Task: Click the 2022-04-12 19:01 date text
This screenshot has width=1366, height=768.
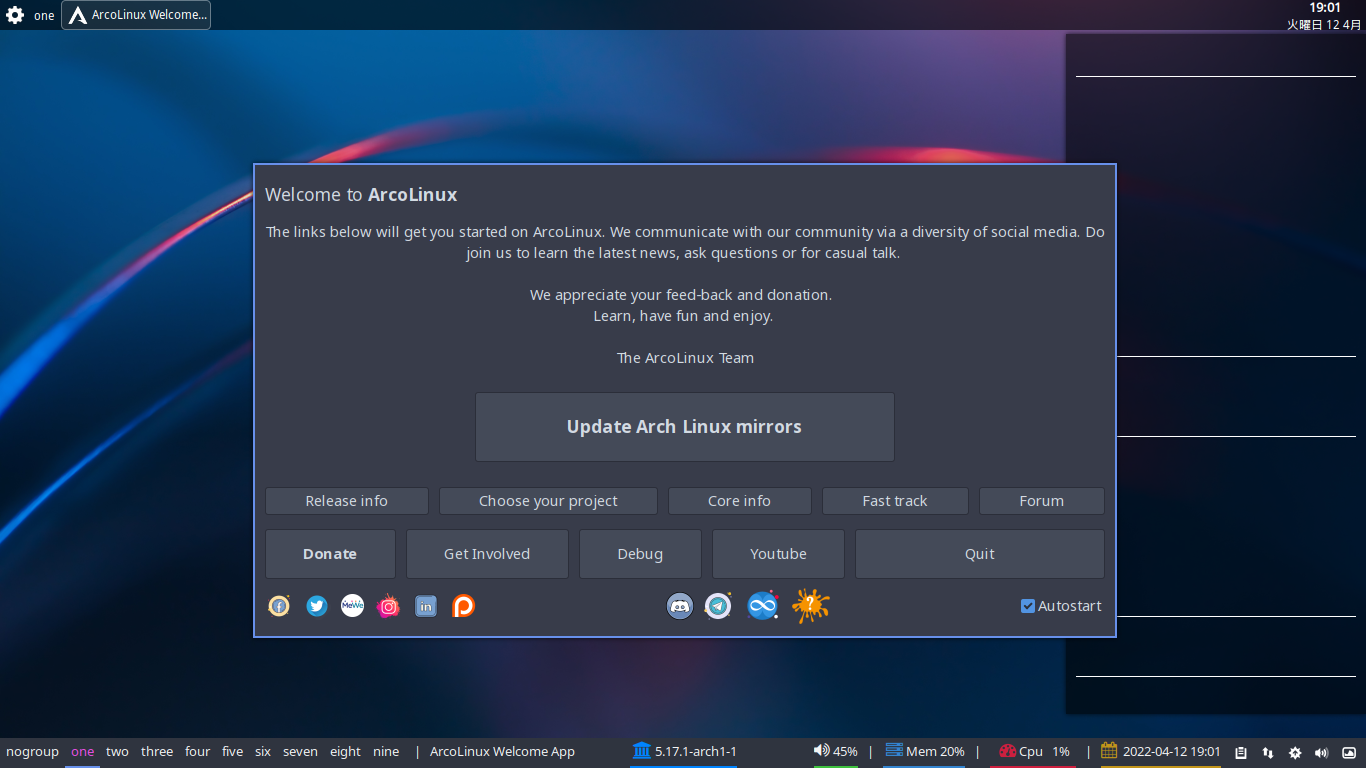Action: click(1172, 752)
